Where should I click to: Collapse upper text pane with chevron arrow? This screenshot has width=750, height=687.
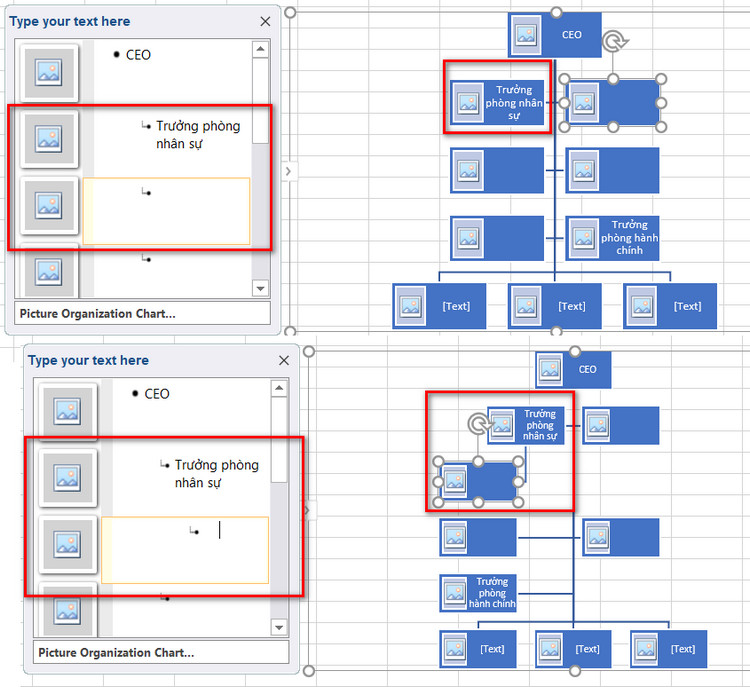[288, 171]
